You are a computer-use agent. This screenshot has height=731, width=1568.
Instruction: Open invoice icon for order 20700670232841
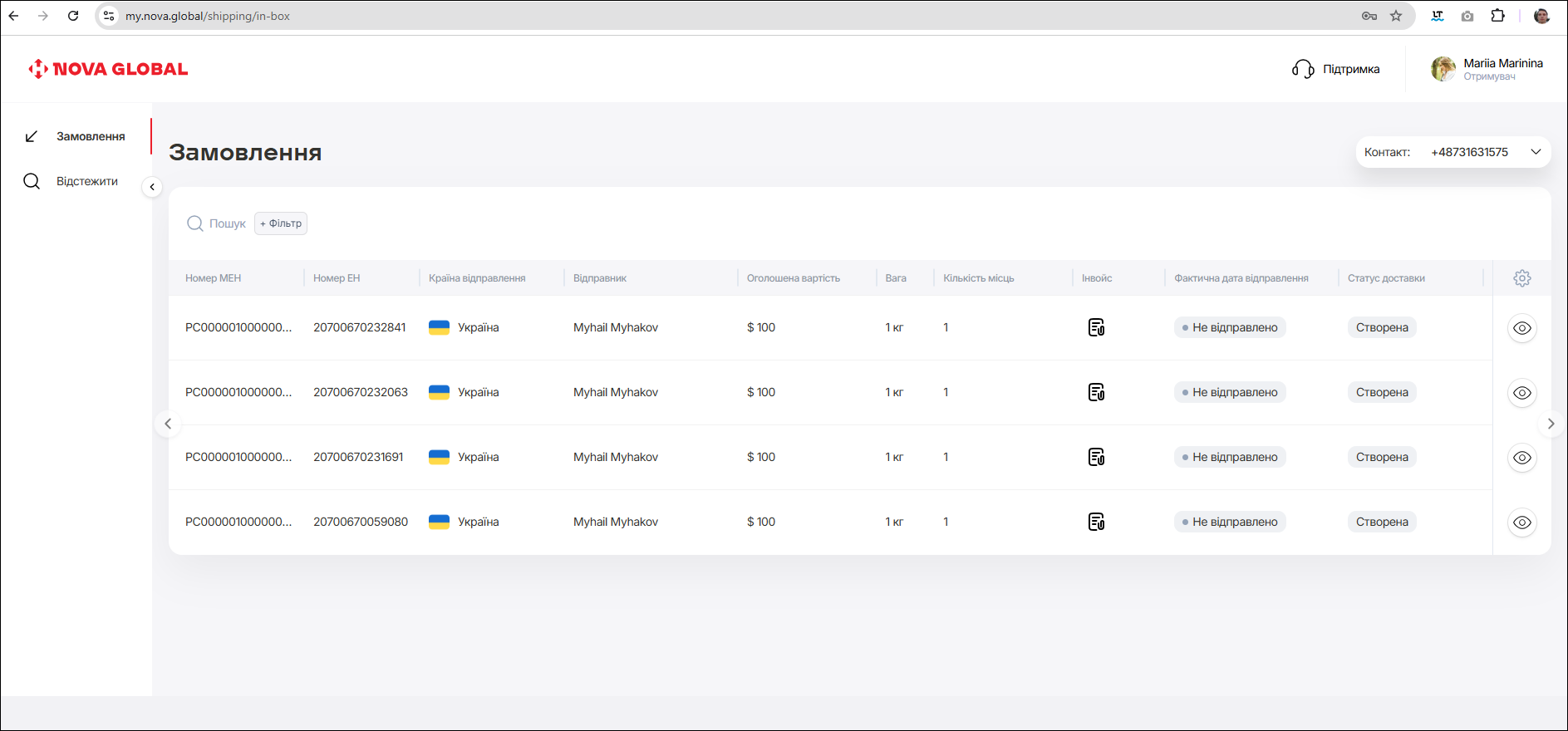coord(1097,327)
